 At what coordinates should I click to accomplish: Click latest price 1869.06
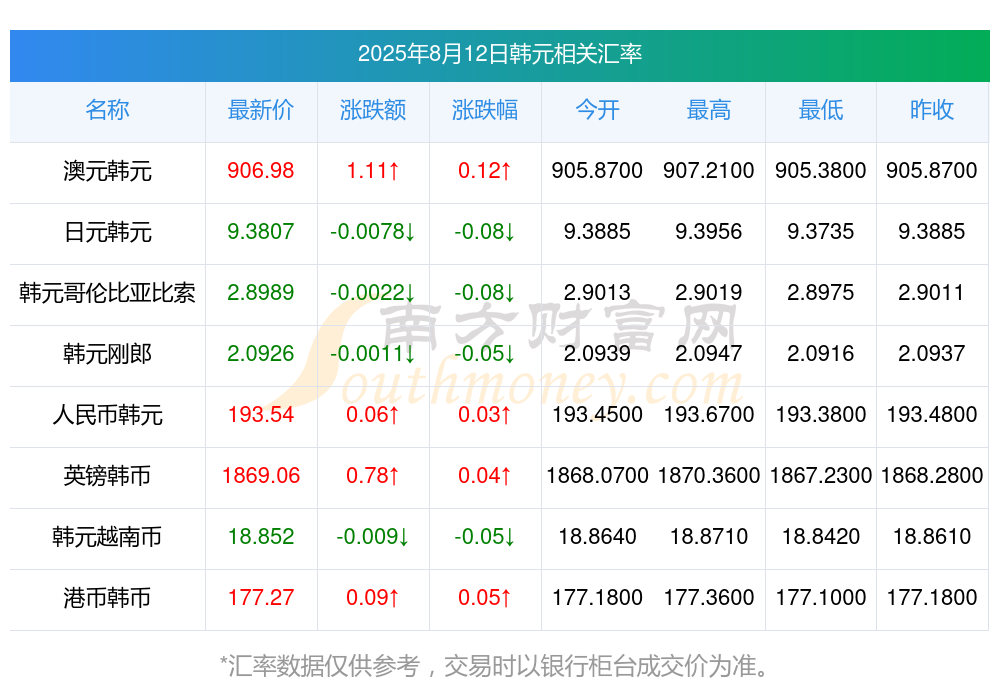point(261,476)
